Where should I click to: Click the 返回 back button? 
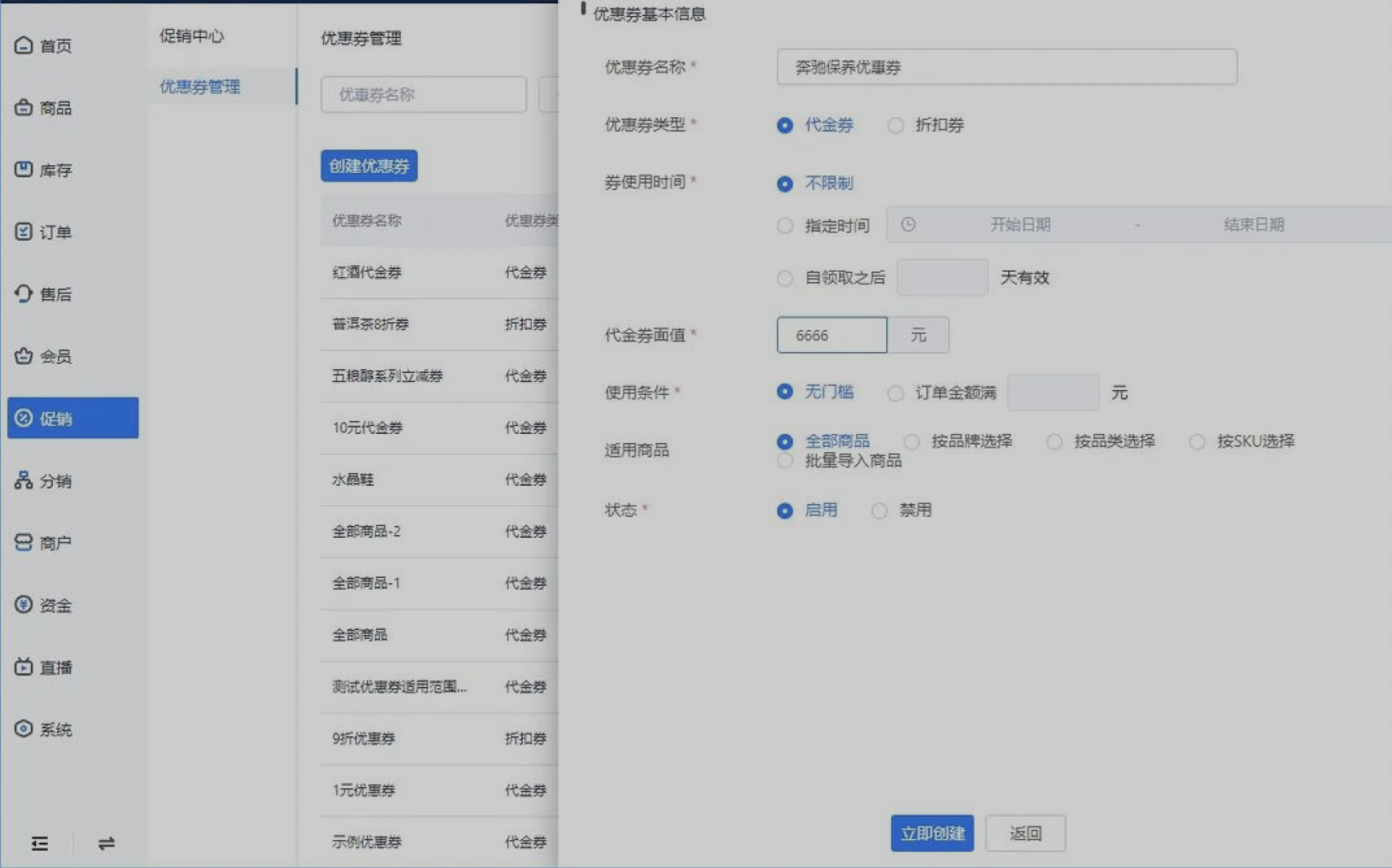1025,833
